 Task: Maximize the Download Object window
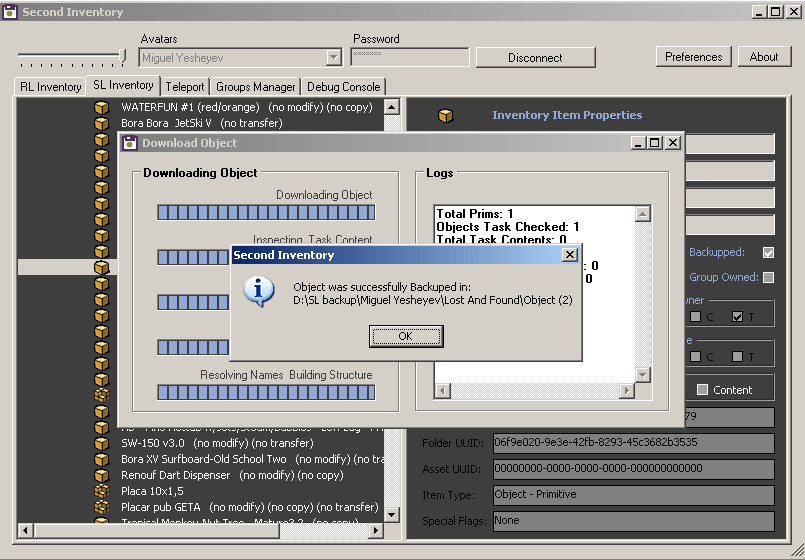pyautogui.click(x=655, y=143)
